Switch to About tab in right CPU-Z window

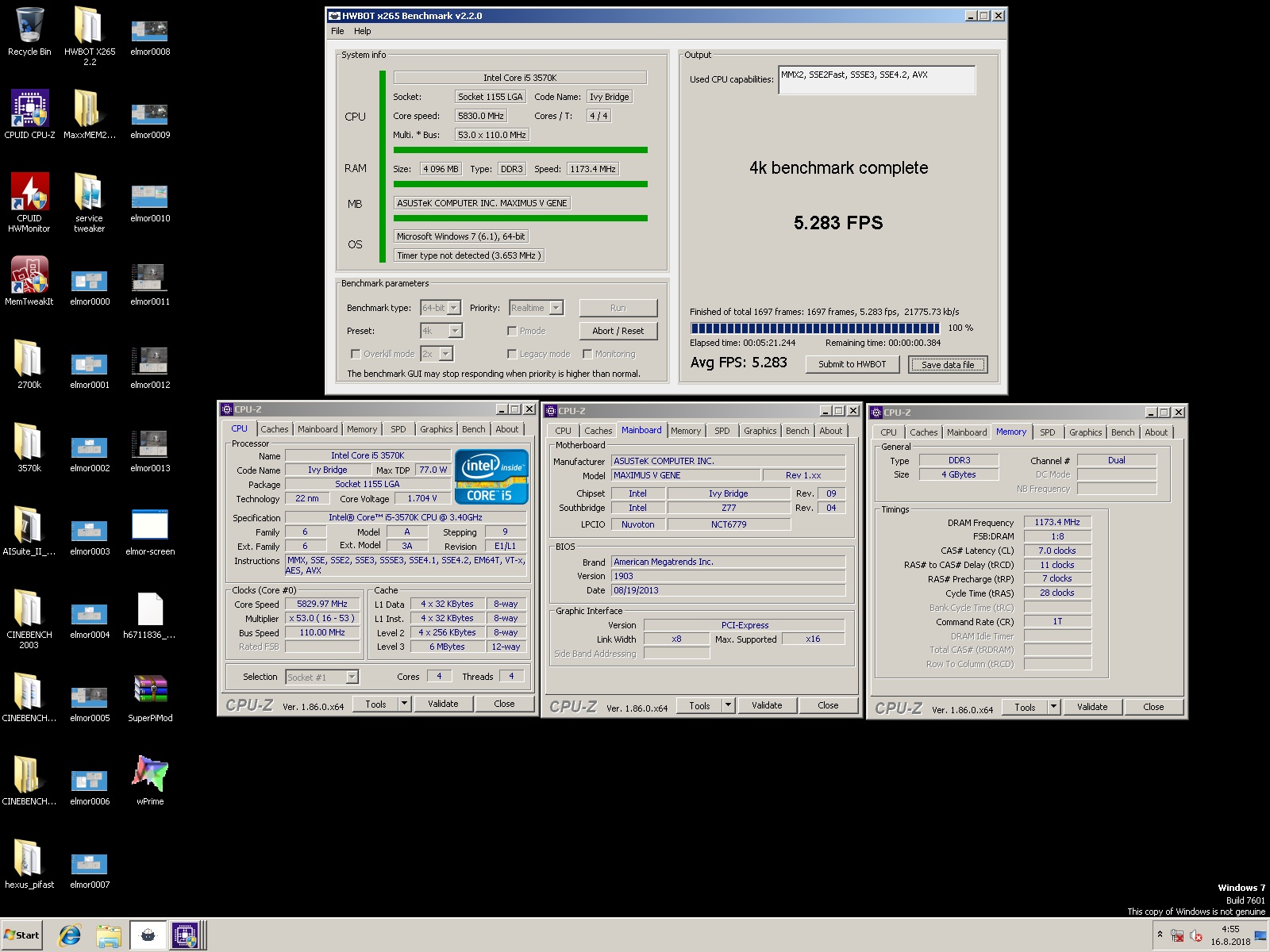(1156, 432)
